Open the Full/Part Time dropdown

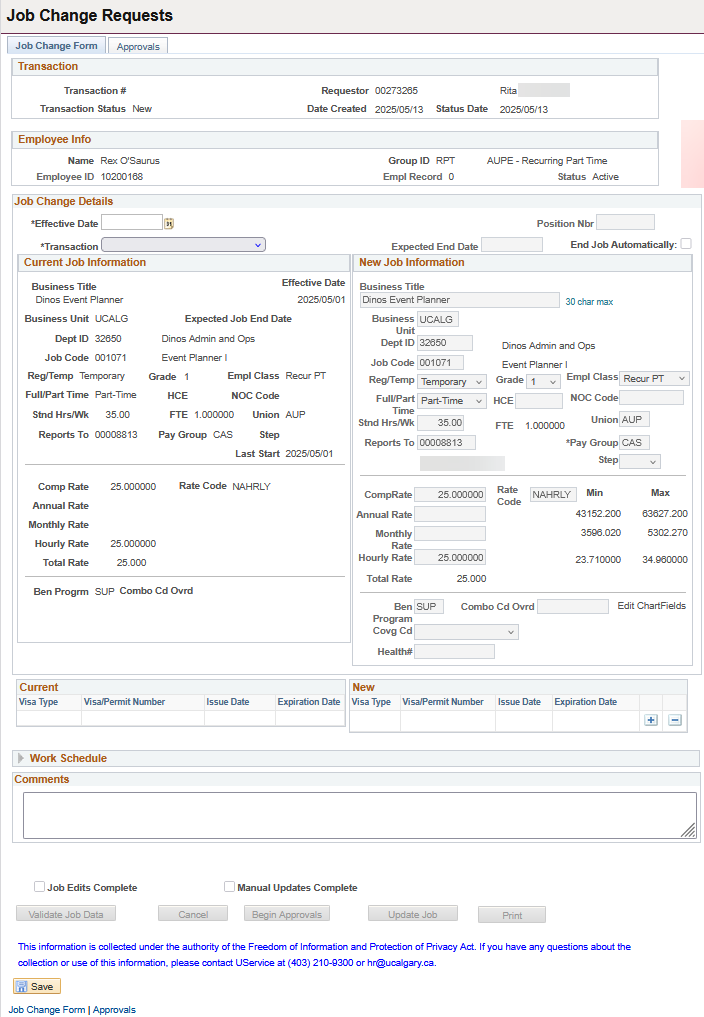(x=451, y=401)
